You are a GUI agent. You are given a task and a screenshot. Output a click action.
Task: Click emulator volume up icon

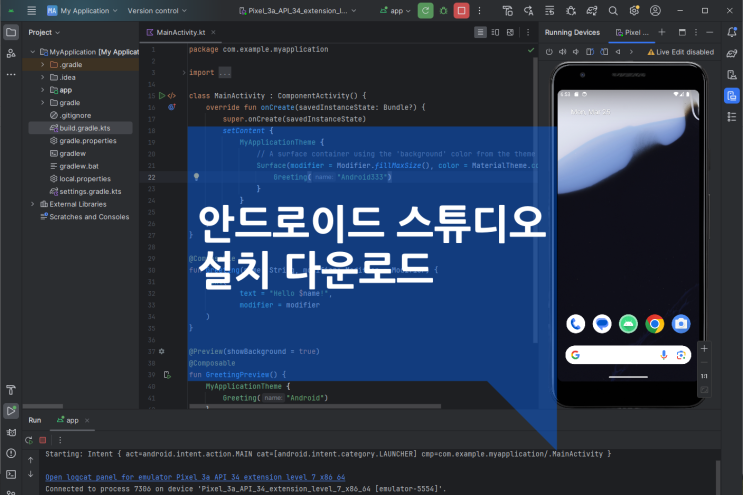coord(562,52)
